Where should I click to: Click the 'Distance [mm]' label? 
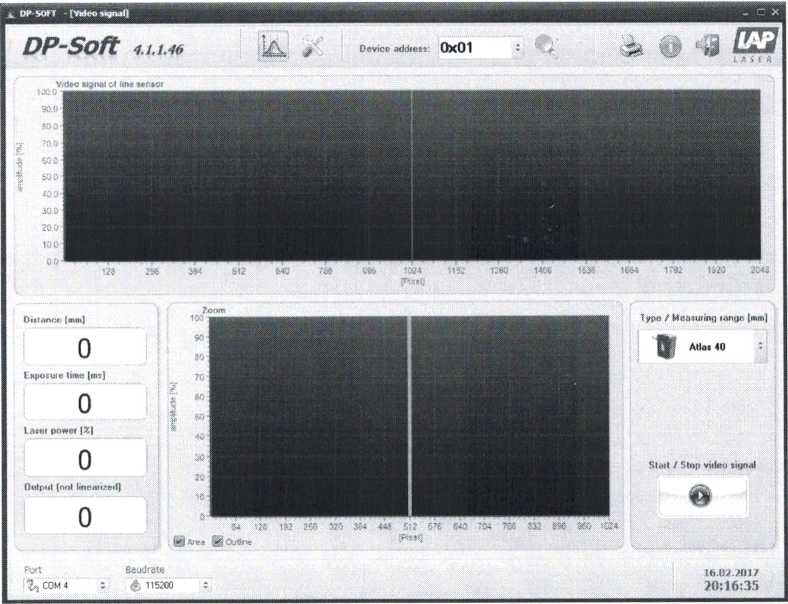coord(54,320)
